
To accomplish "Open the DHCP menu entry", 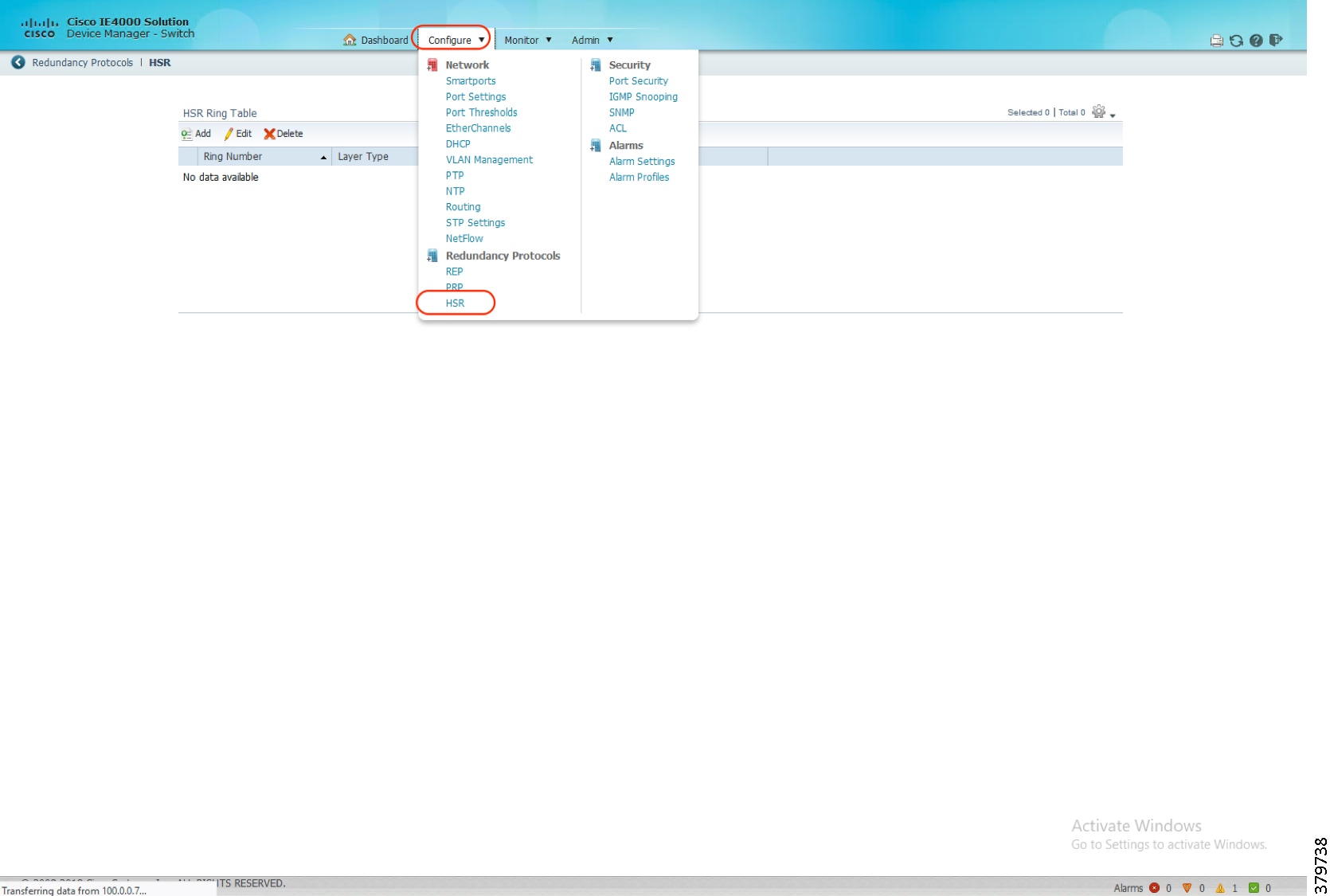I will pos(458,144).
